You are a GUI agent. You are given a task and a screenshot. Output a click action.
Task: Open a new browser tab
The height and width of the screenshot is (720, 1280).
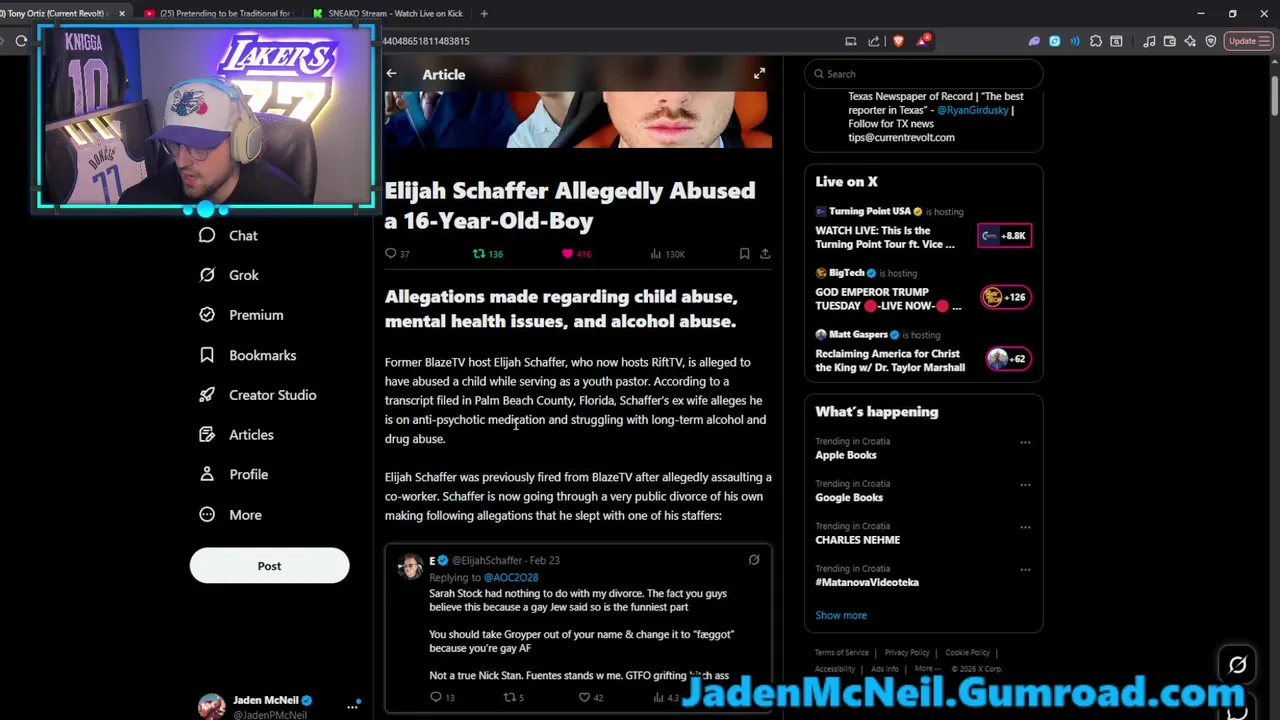484,13
